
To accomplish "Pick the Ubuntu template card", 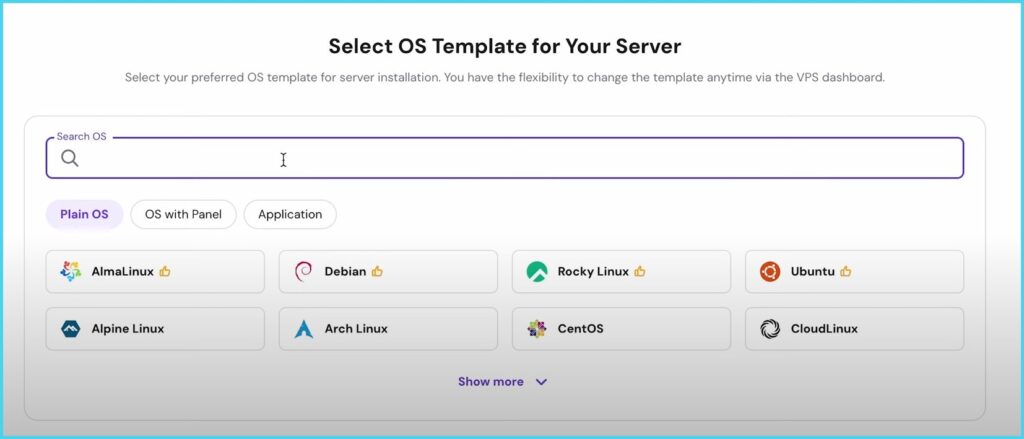I will click(x=854, y=271).
